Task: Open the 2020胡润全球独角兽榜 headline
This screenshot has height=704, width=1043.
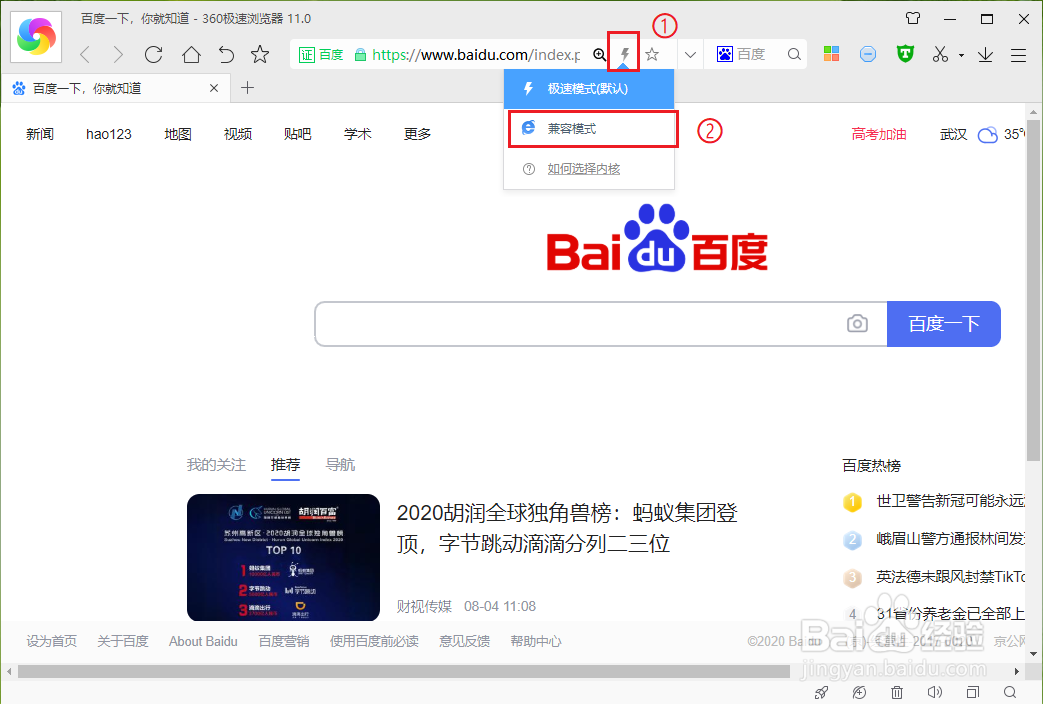Action: pos(567,528)
